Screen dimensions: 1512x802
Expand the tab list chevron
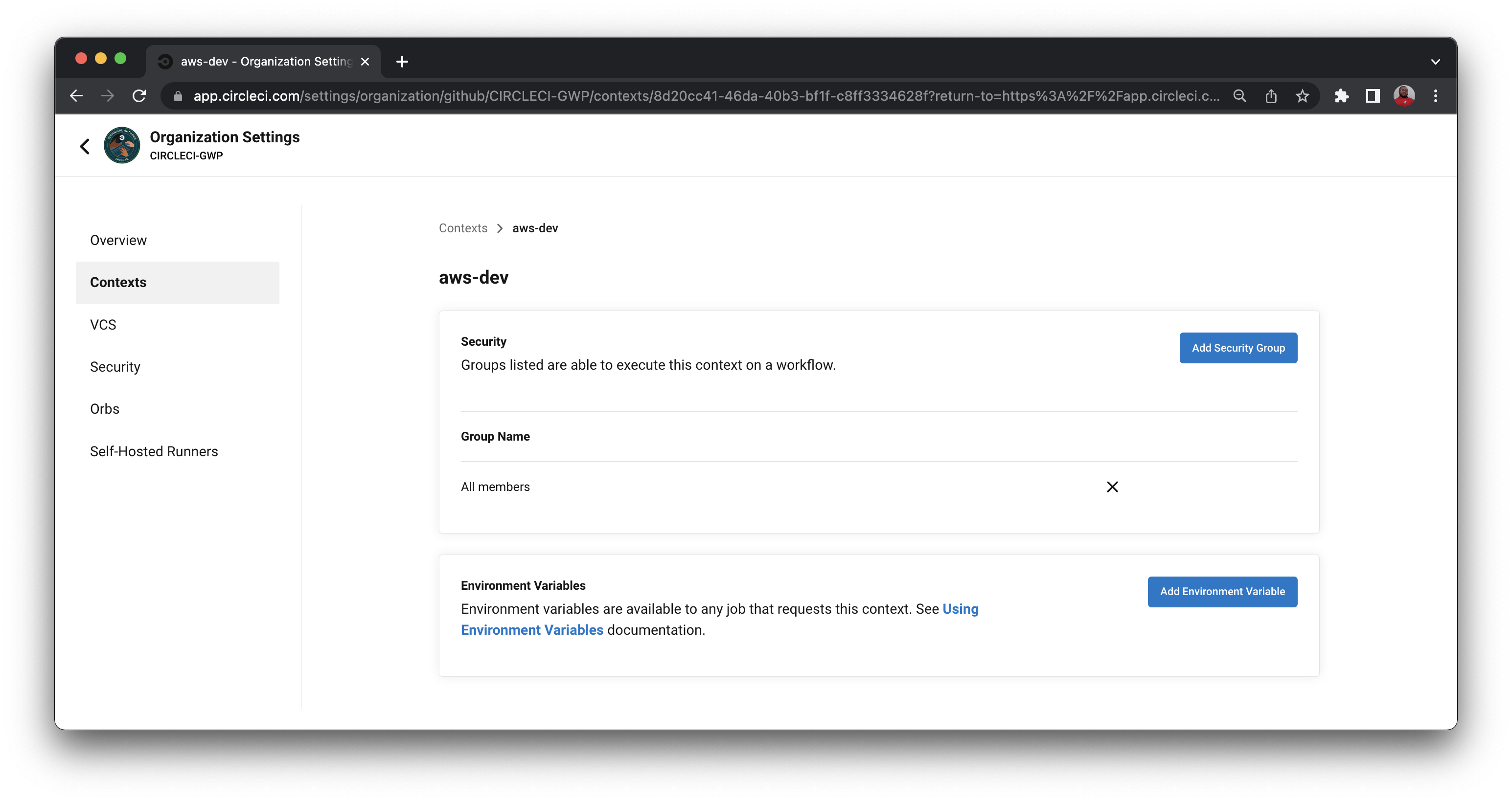1436,61
